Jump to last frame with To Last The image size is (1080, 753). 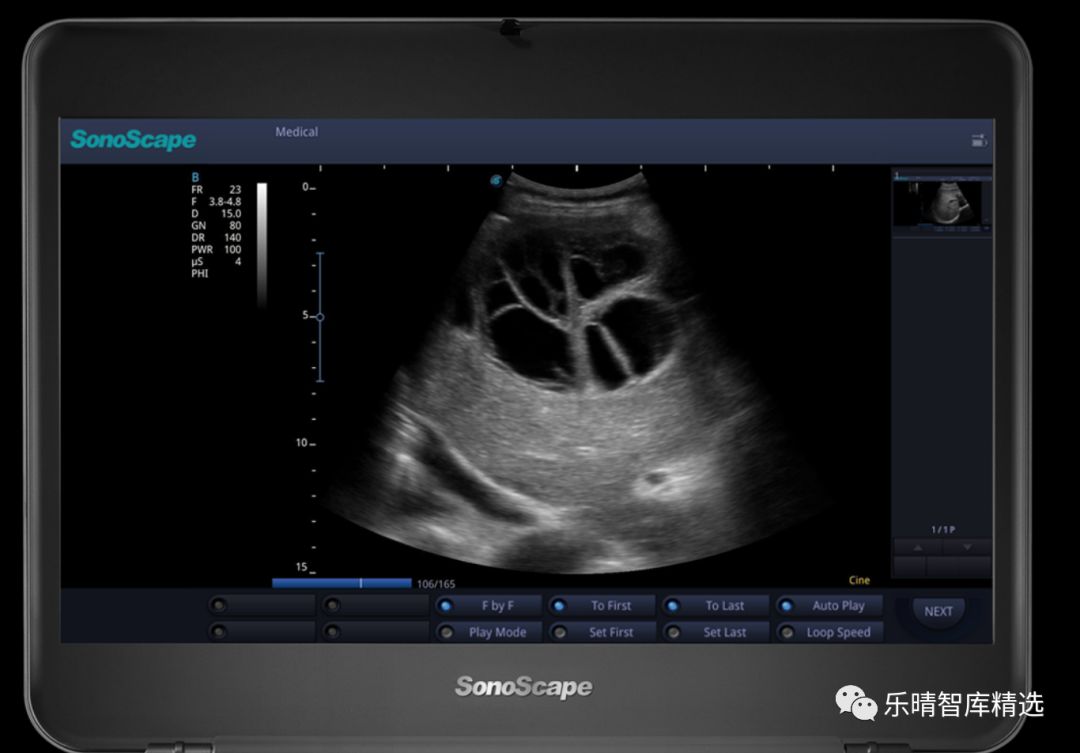pos(716,606)
